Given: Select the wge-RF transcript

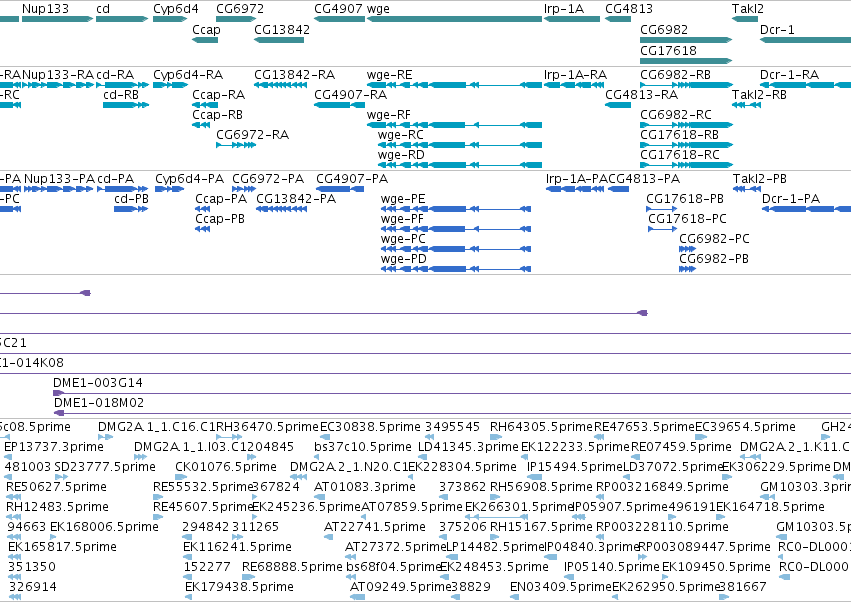Looking at the screenshot, I should 454,125.
